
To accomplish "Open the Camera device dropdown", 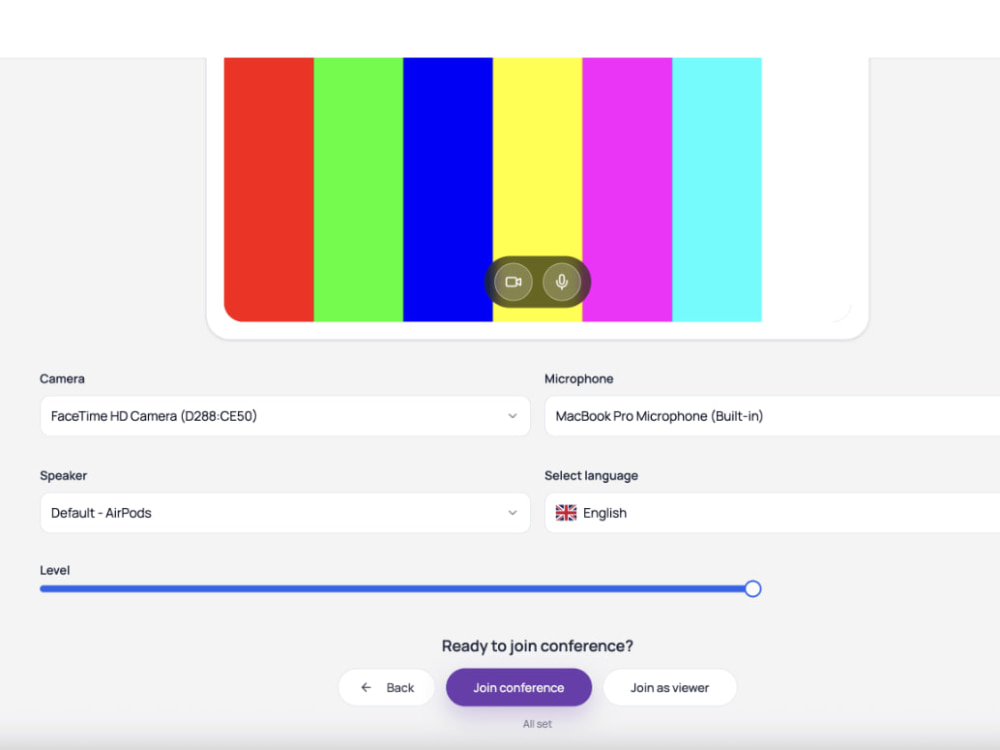I will coord(285,416).
